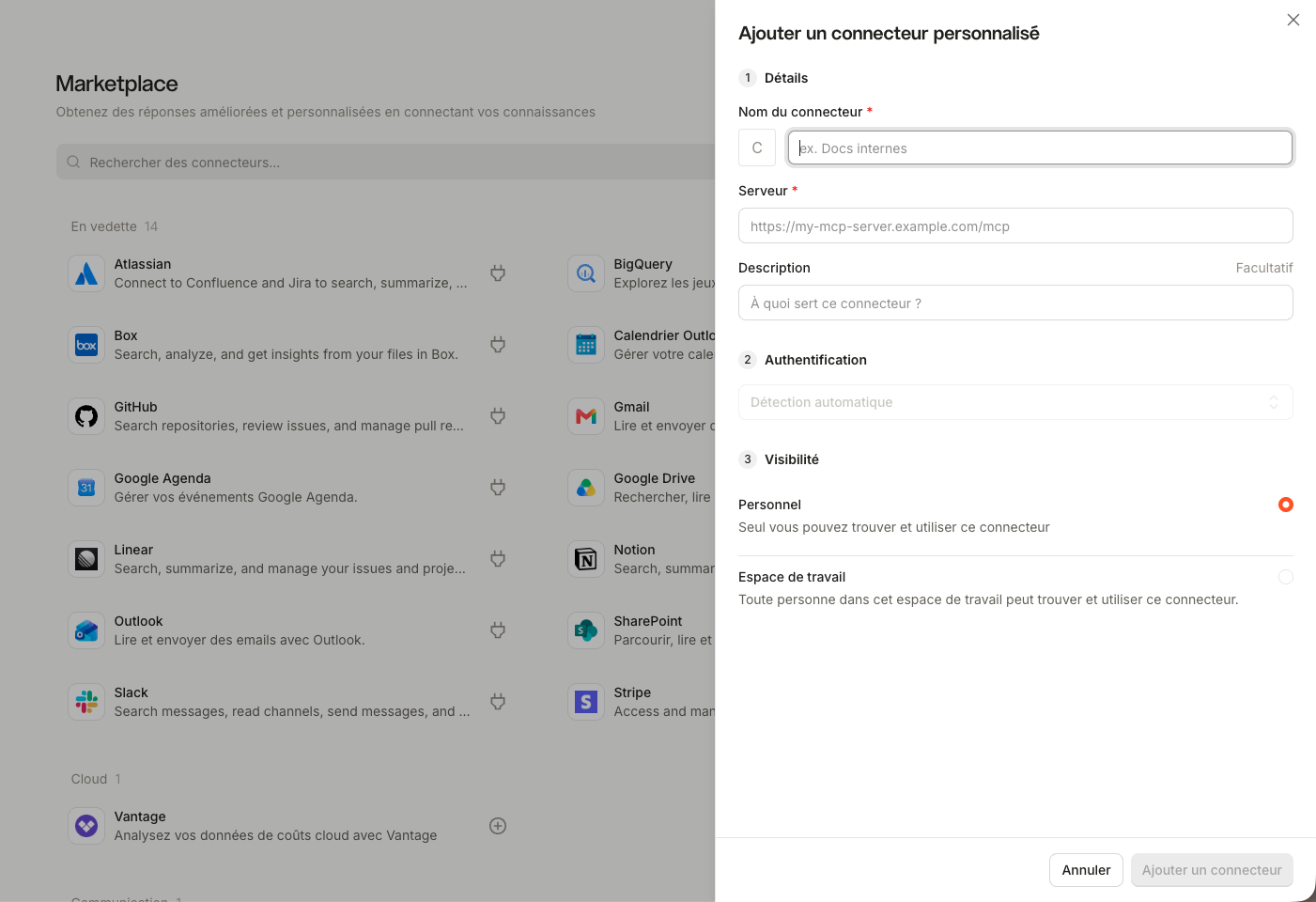
Task: Click the 'Cloud' section heading
Action: point(89,779)
